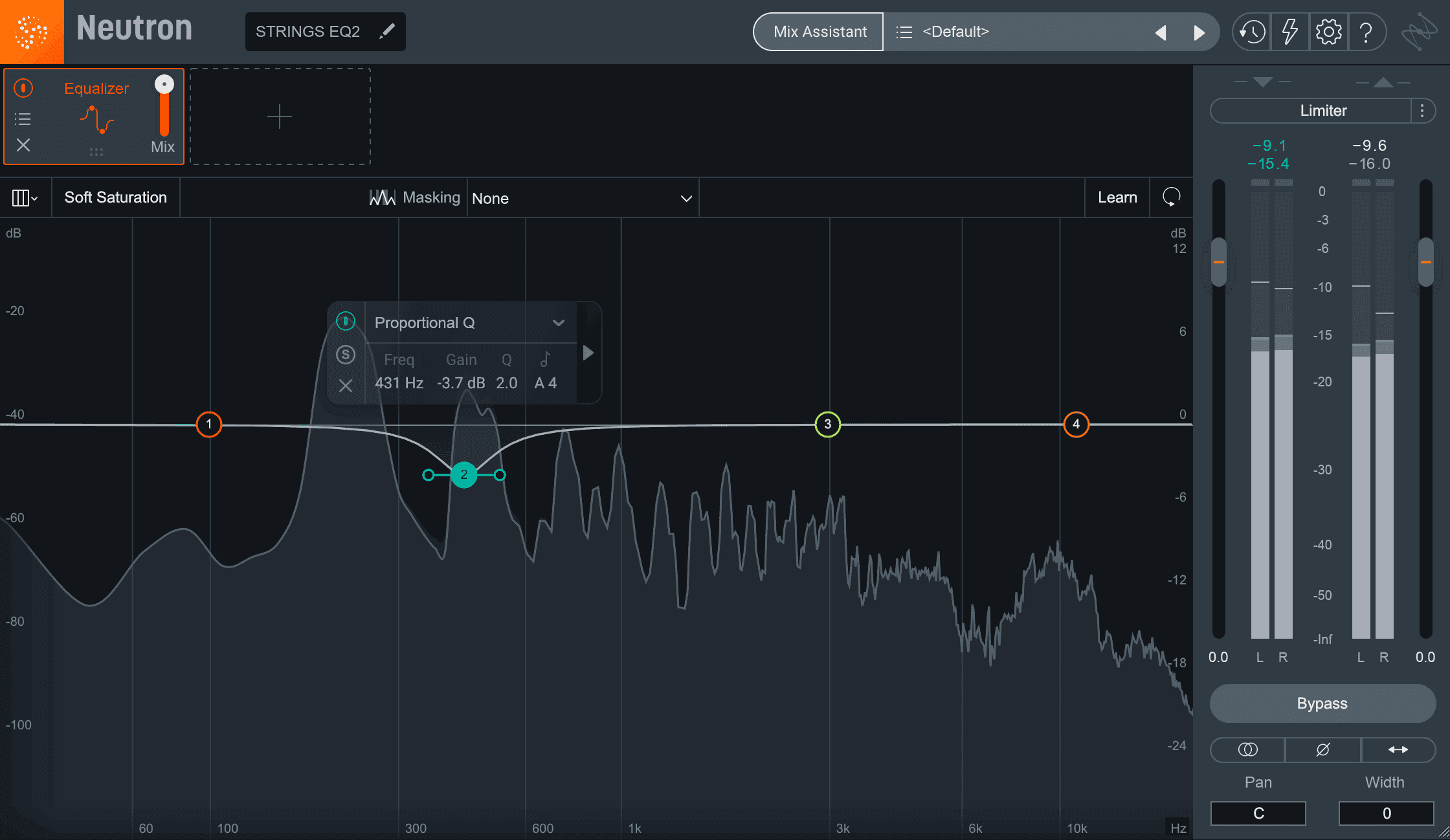This screenshot has width=1450, height=840.
Task: Toggle channel link circles icon
Action: (1247, 749)
